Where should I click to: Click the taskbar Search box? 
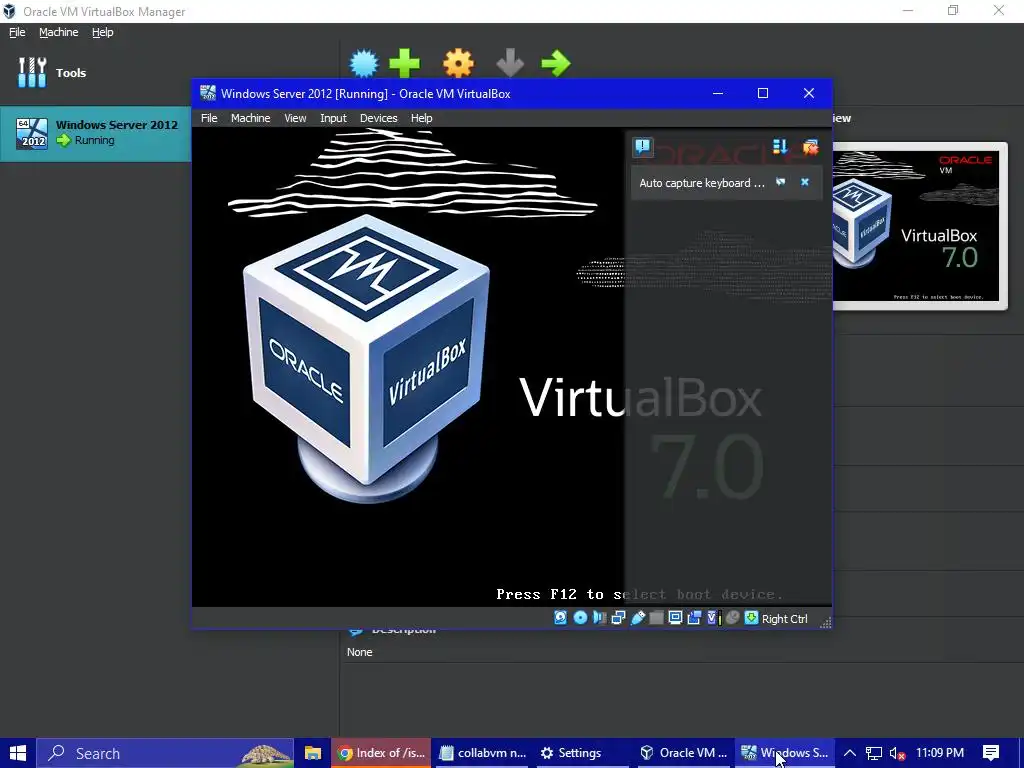pos(165,753)
